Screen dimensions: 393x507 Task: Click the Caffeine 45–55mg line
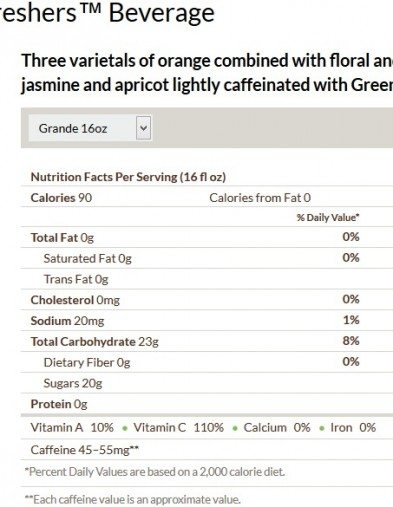click(x=85, y=450)
